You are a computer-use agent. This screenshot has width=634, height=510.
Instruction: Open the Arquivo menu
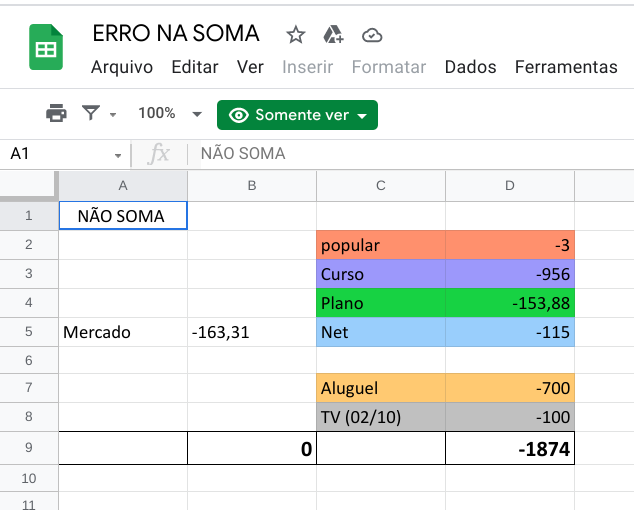pos(122,67)
